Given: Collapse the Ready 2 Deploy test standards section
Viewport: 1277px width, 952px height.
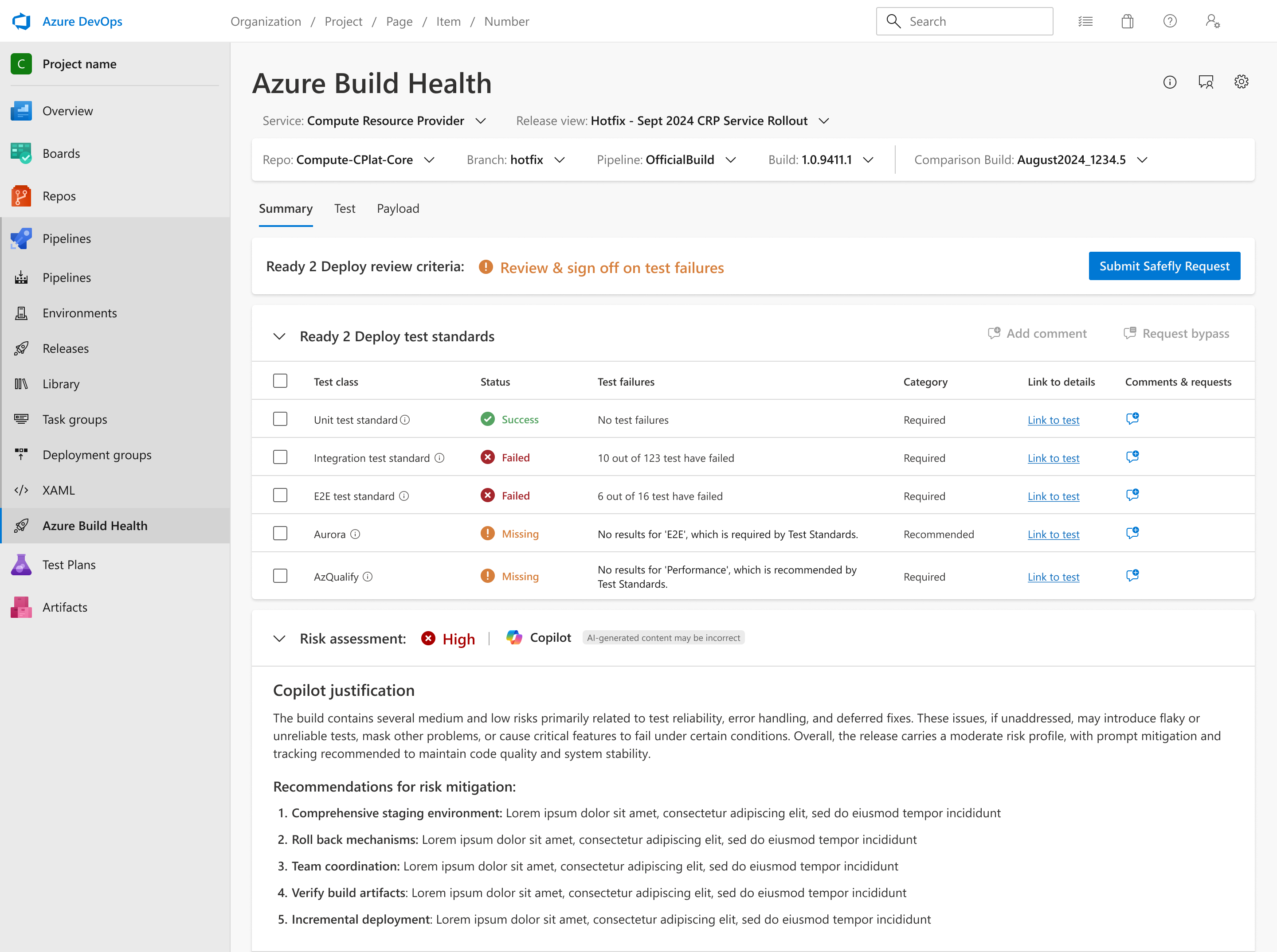Looking at the screenshot, I should pos(280,336).
